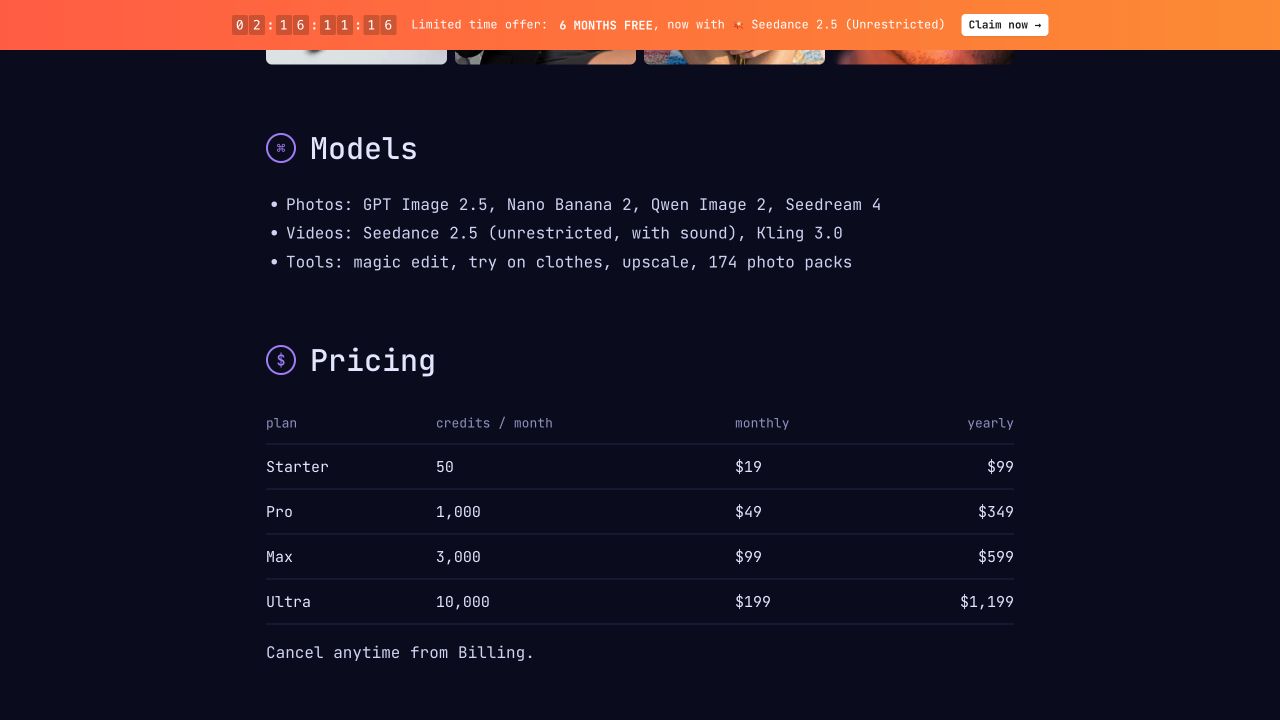Screen dimensions: 1280x720
Task: Click the Photos models list line
Action: tap(584, 205)
